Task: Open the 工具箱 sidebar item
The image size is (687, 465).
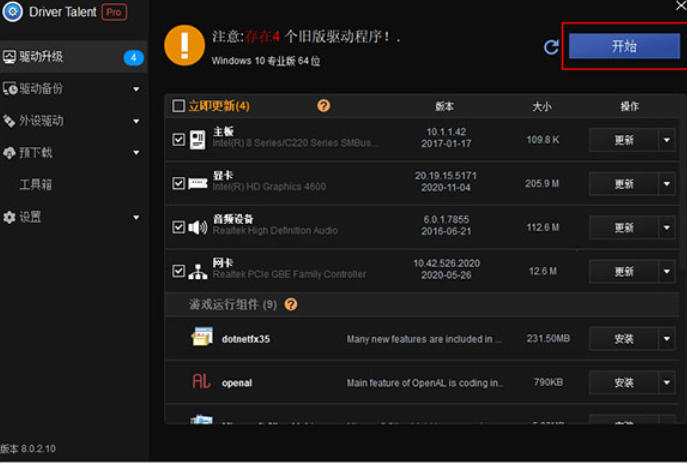Action: tap(36, 185)
